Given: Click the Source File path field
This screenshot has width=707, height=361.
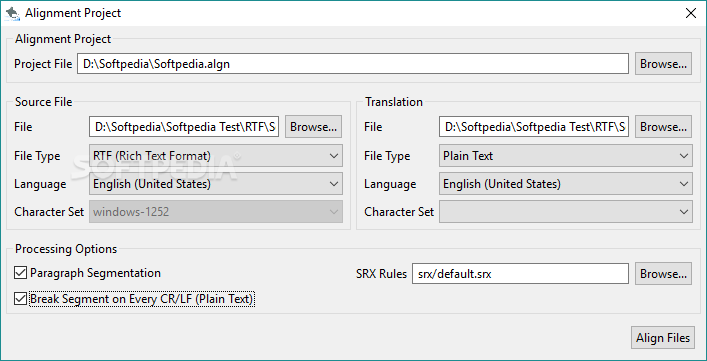Looking at the screenshot, I should point(184,127).
